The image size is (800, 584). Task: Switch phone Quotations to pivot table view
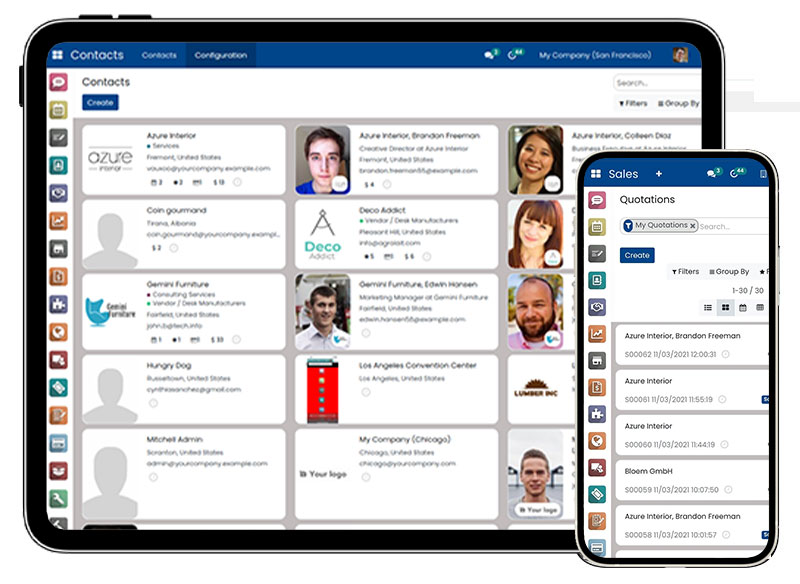(x=760, y=308)
